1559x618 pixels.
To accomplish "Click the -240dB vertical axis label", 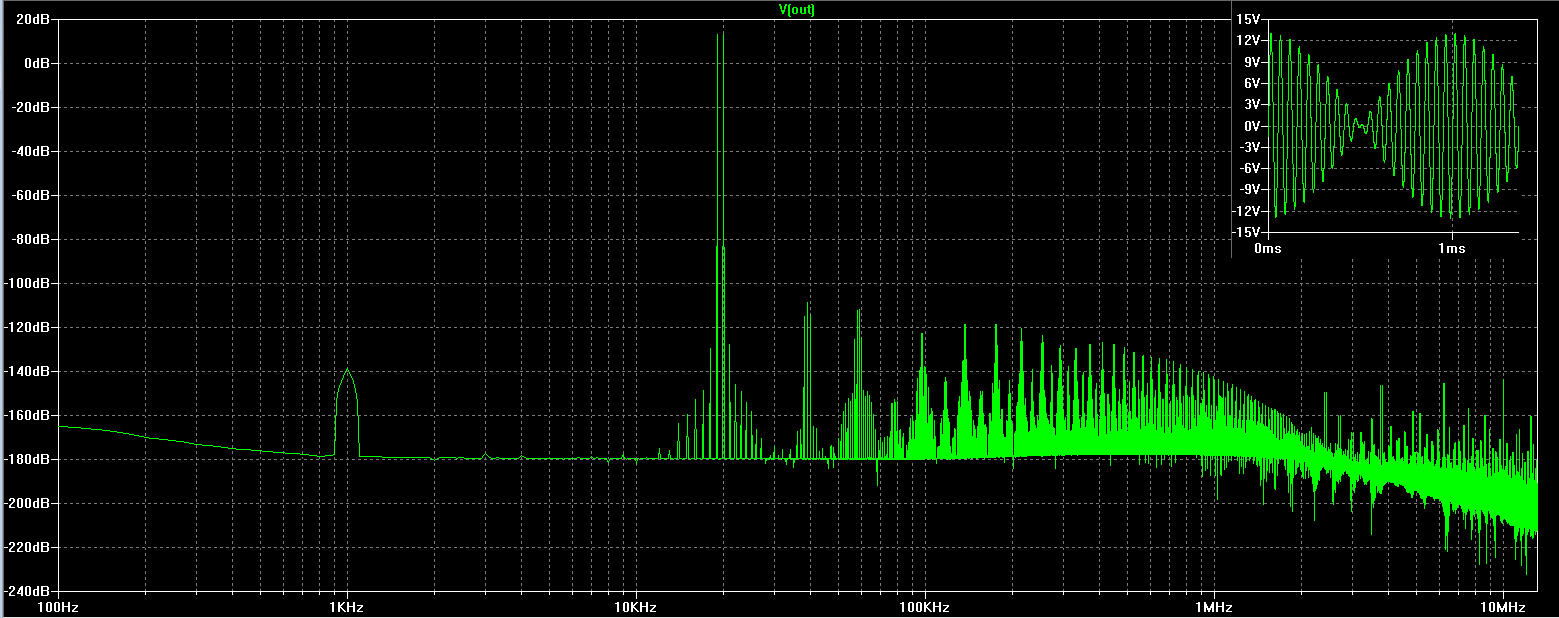I will click(29, 590).
